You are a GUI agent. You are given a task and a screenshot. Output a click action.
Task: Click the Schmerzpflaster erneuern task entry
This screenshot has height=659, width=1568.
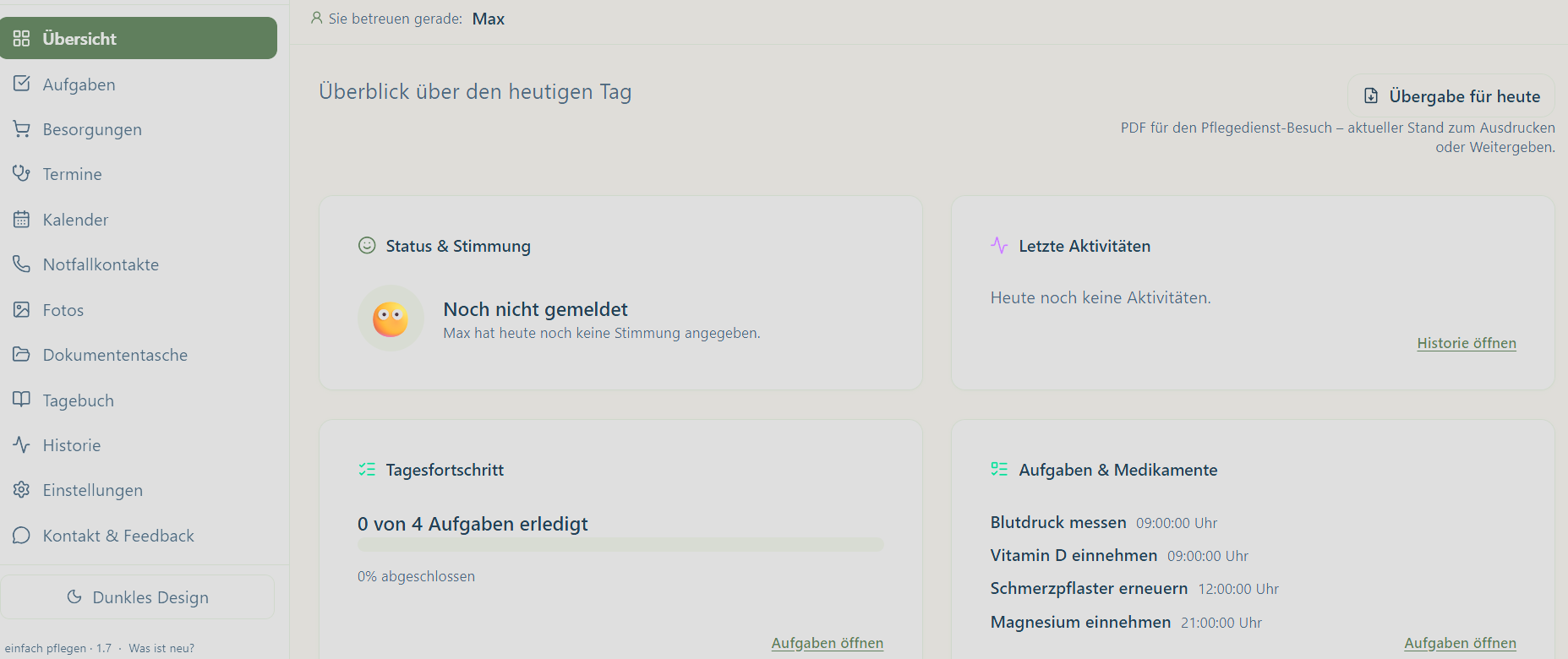point(1134,588)
